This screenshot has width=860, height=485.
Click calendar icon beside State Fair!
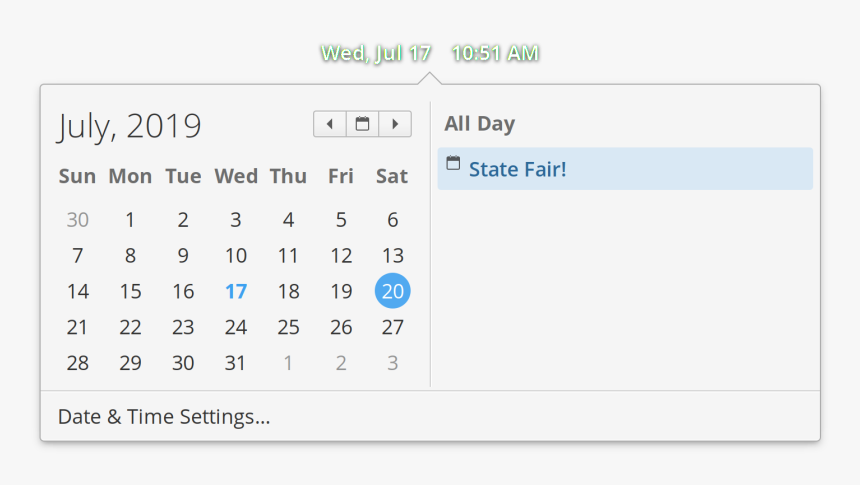tap(453, 163)
